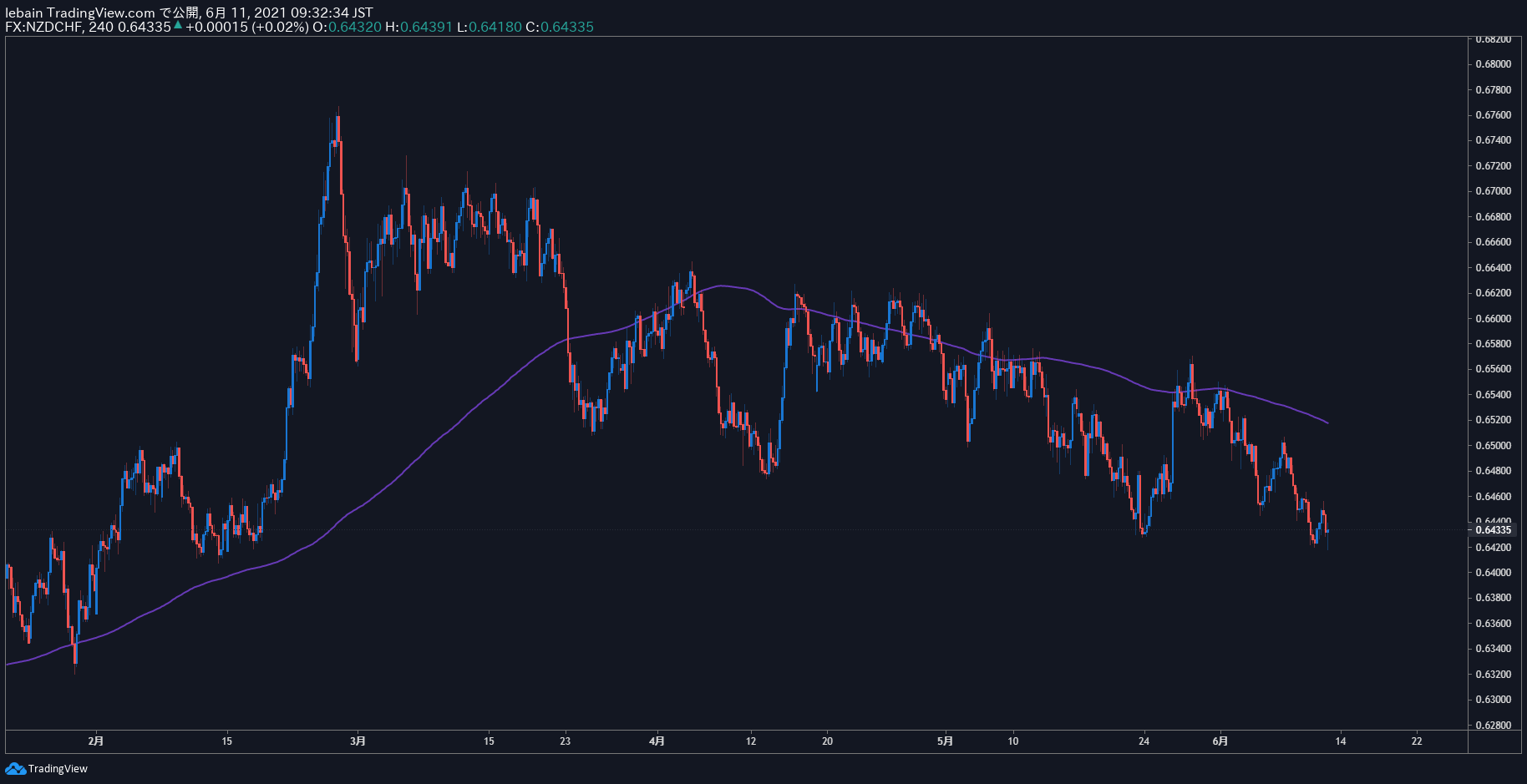Click the 22 date label on time axis
Viewport: 1527px width, 784px height.
pyautogui.click(x=1417, y=741)
